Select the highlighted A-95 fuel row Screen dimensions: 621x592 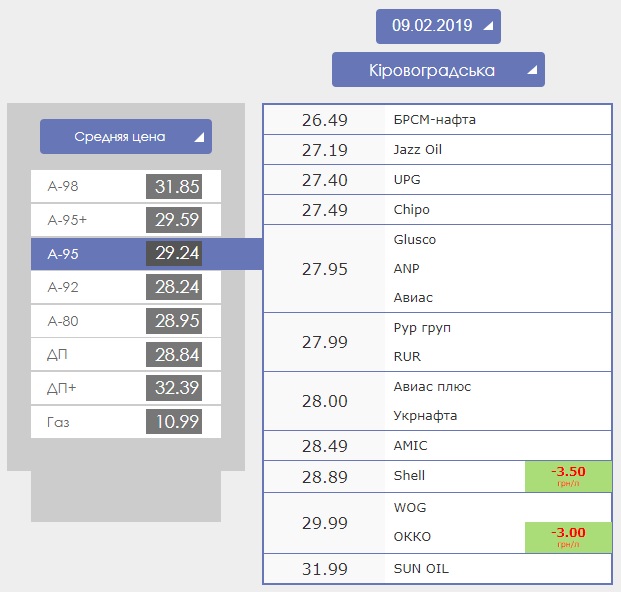[147, 254]
